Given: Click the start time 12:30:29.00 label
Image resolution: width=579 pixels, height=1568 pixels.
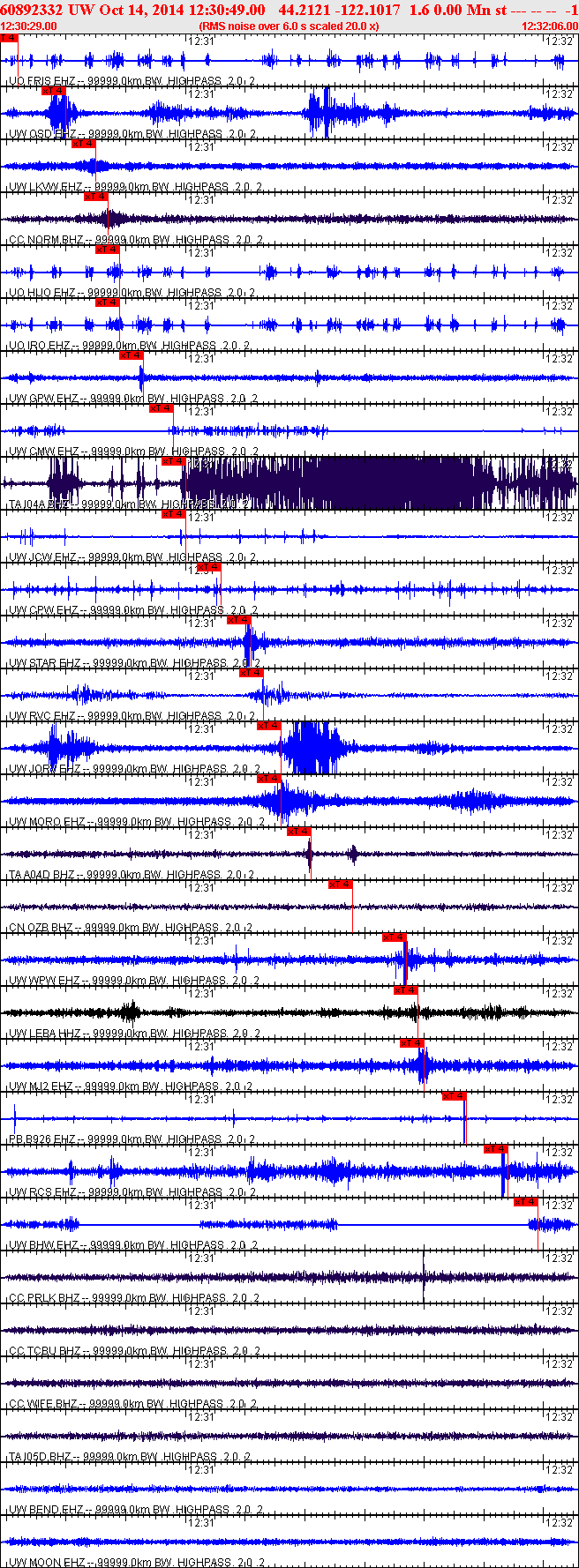Looking at the screenshot, I should 29,26.
